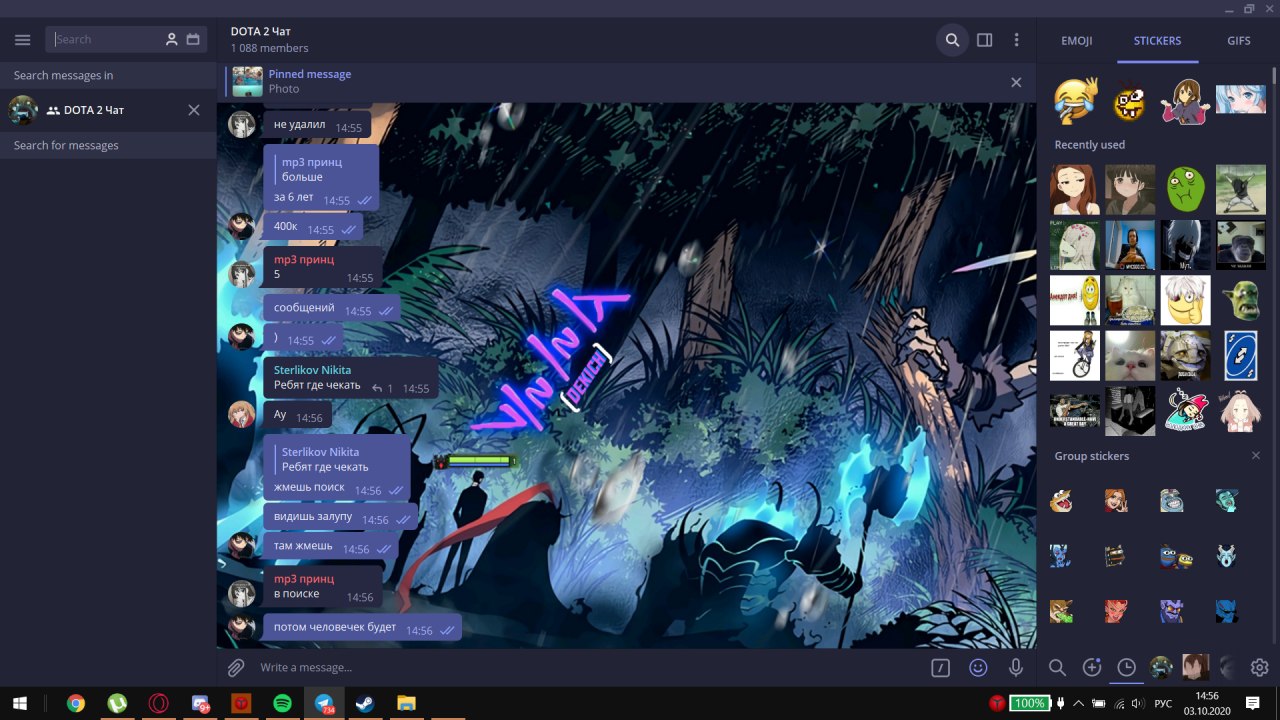Hide the pinned message bar
This screenshot has width=1280, height=720.
(1016, 82)
